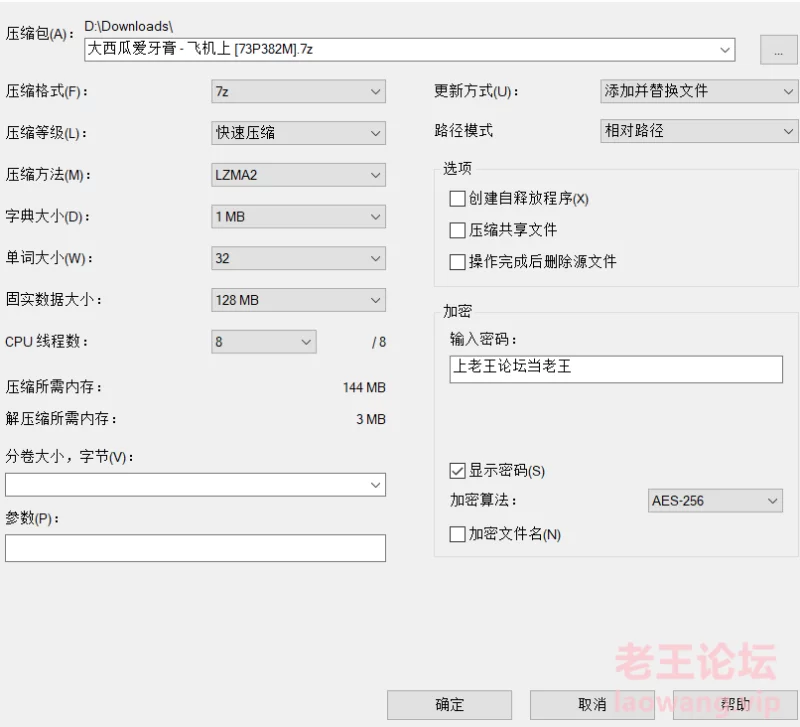800x727 pixels.
Task: Click the browse '...' button for archive path
Action: pos(778,49)
